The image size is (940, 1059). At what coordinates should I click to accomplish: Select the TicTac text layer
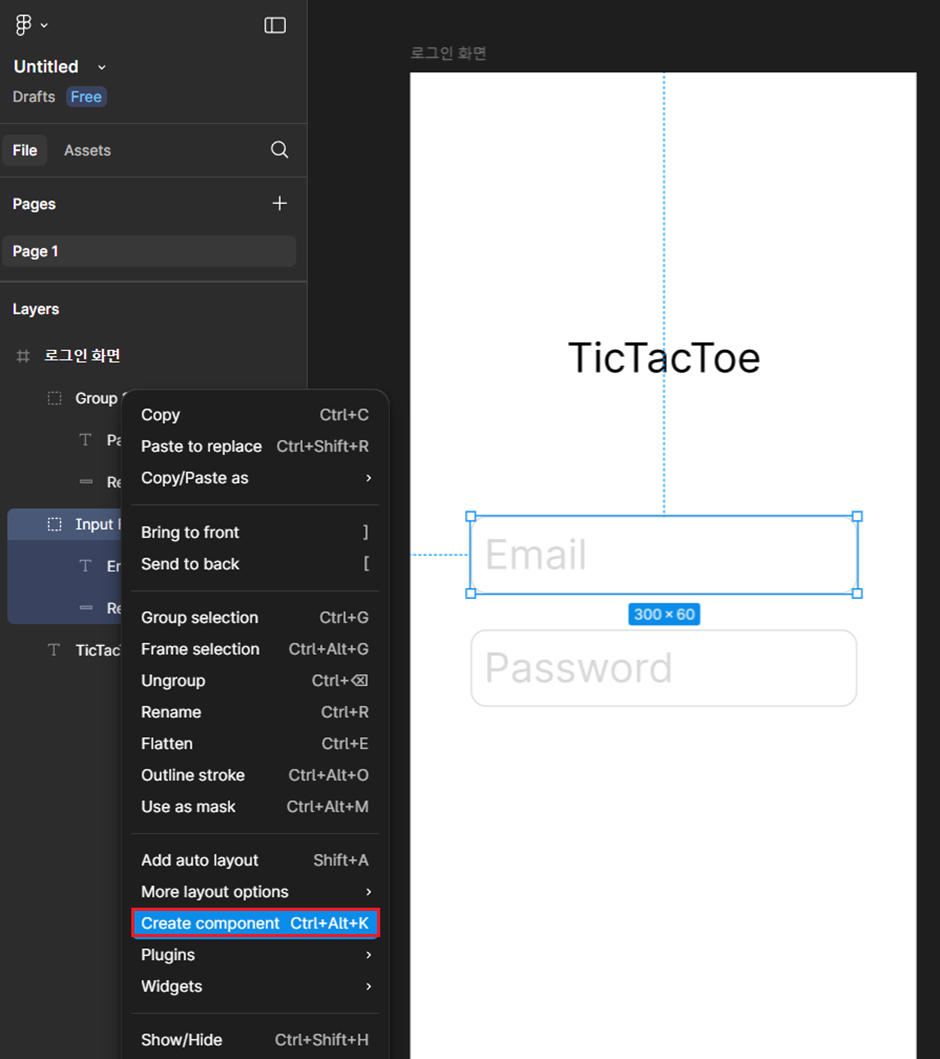(x=98, y=650)
